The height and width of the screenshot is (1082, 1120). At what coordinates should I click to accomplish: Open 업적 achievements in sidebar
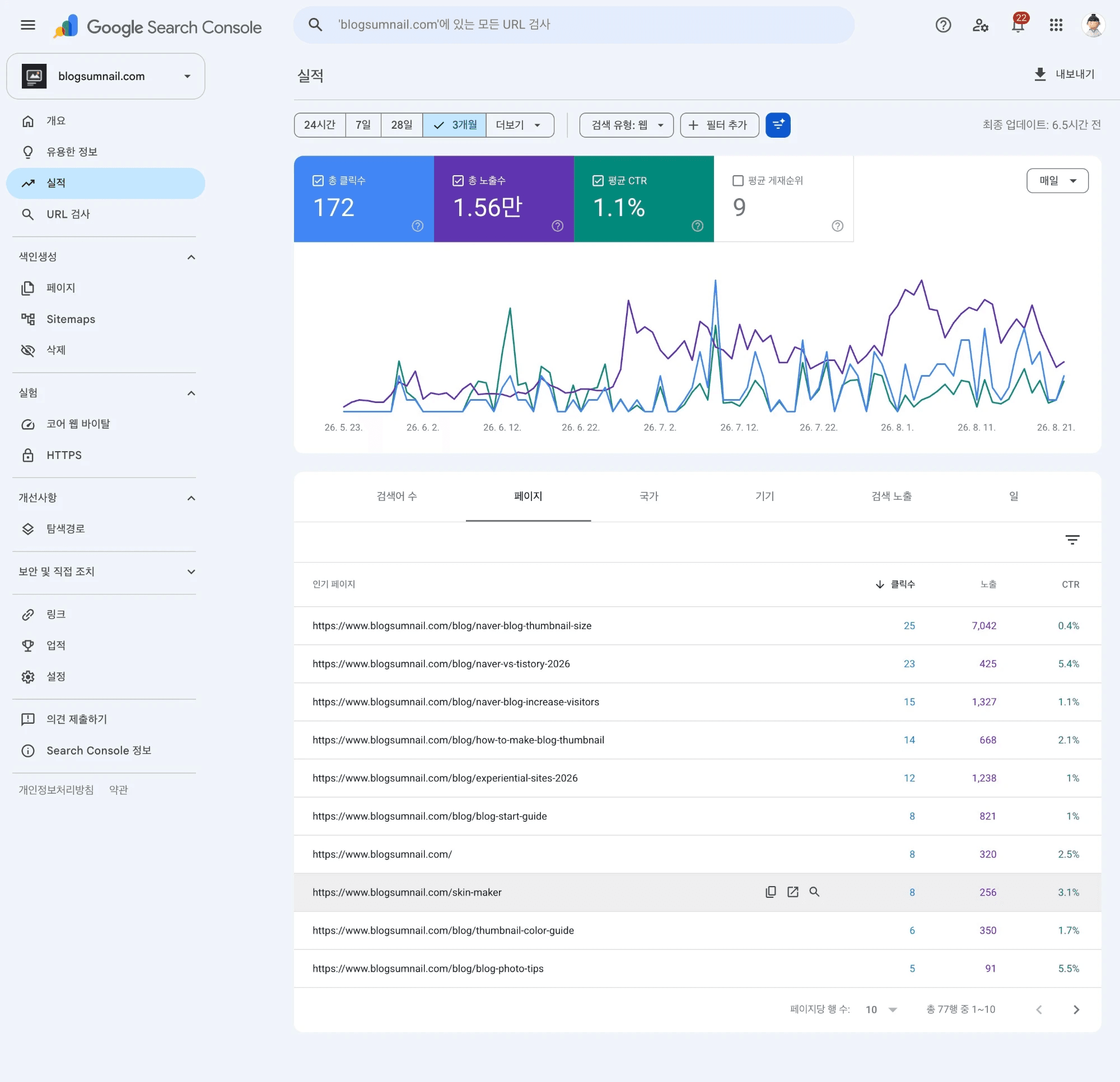(105, 645)
